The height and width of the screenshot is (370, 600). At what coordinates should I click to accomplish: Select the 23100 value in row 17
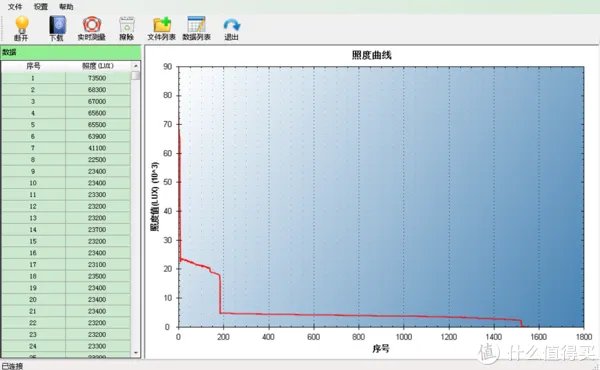(x=97, y=264)
